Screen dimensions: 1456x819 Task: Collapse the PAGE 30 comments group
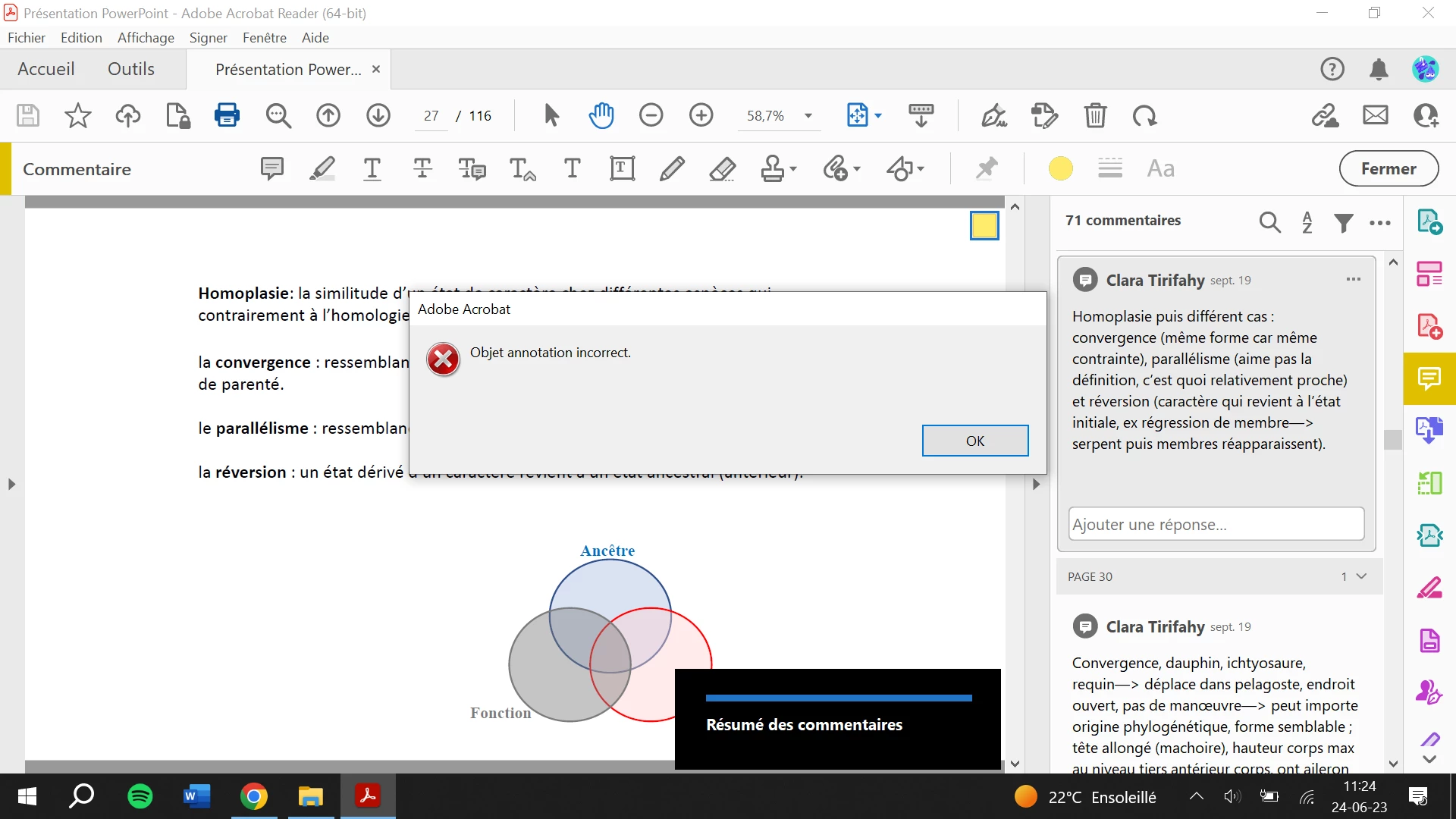click(x=1361, y=576)
